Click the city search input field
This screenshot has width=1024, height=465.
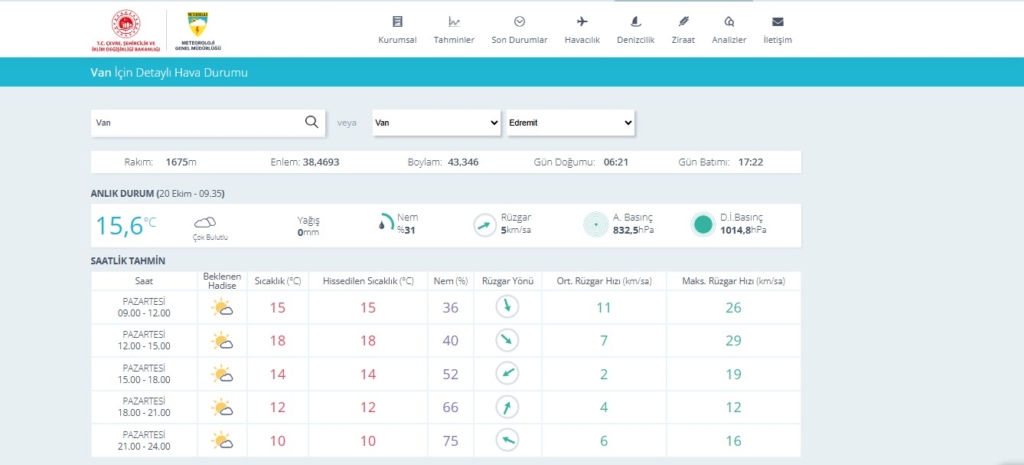pos(197,122)
